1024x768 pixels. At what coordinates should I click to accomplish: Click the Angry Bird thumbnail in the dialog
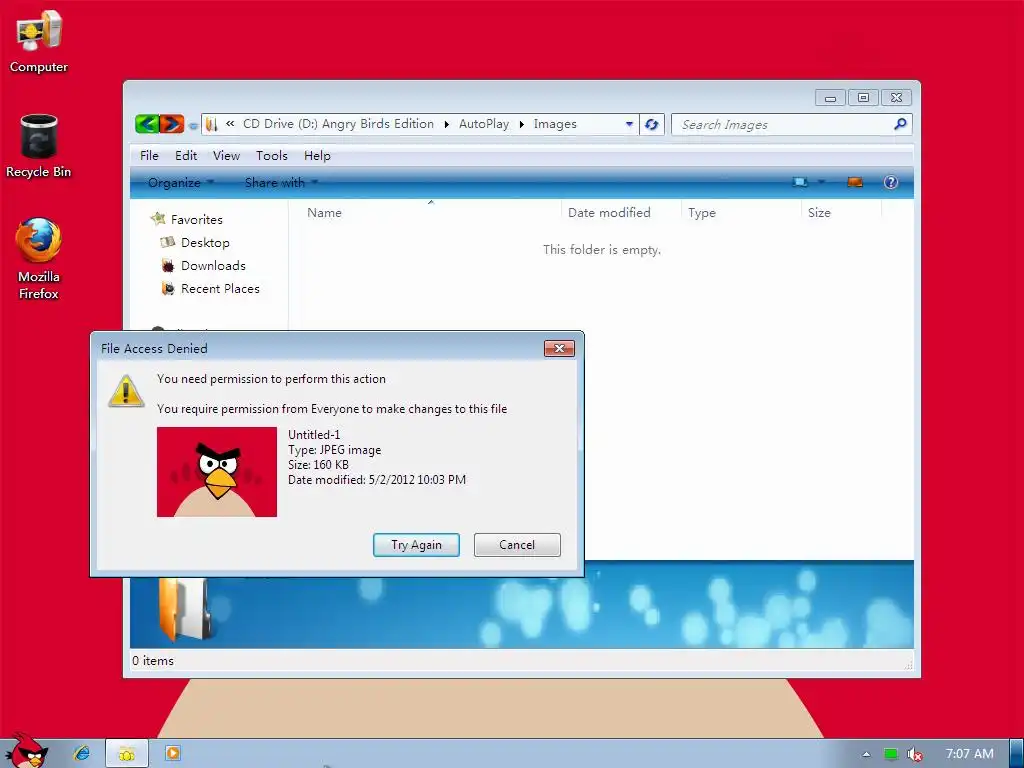tap(217, 472)
